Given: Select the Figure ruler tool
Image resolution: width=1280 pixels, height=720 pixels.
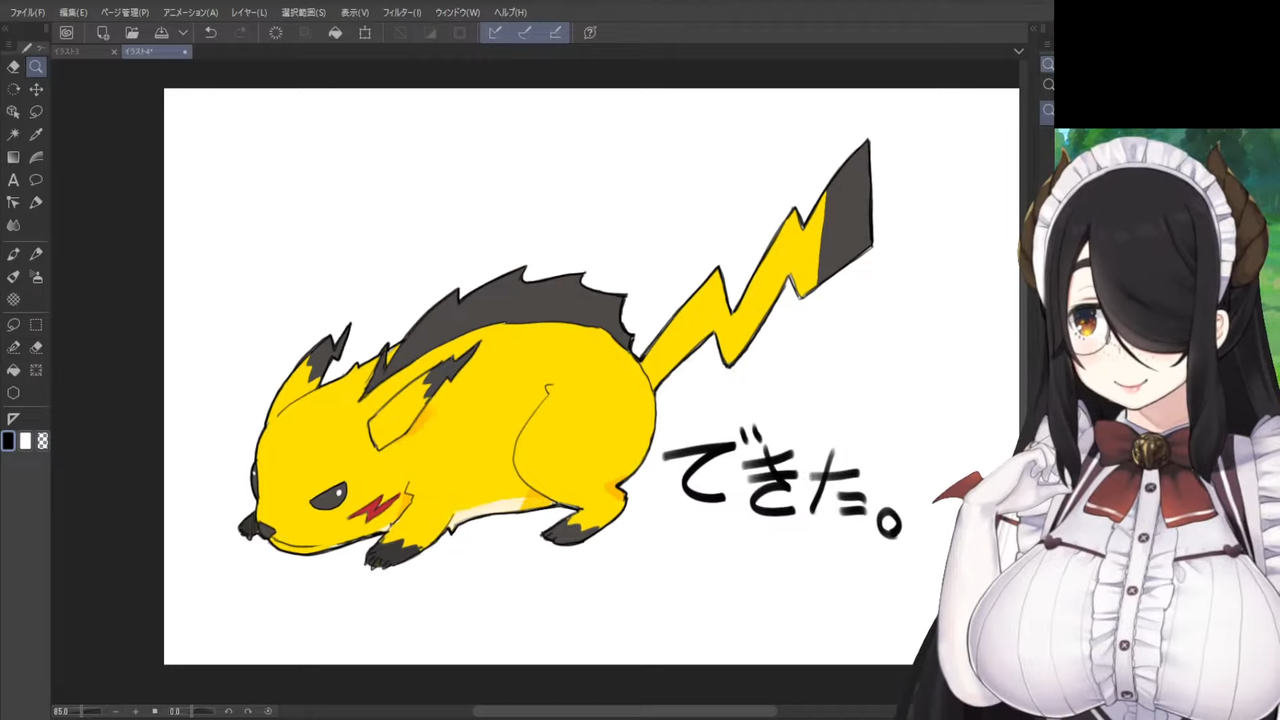Looking at the screenshot, I should pos(13,418).
